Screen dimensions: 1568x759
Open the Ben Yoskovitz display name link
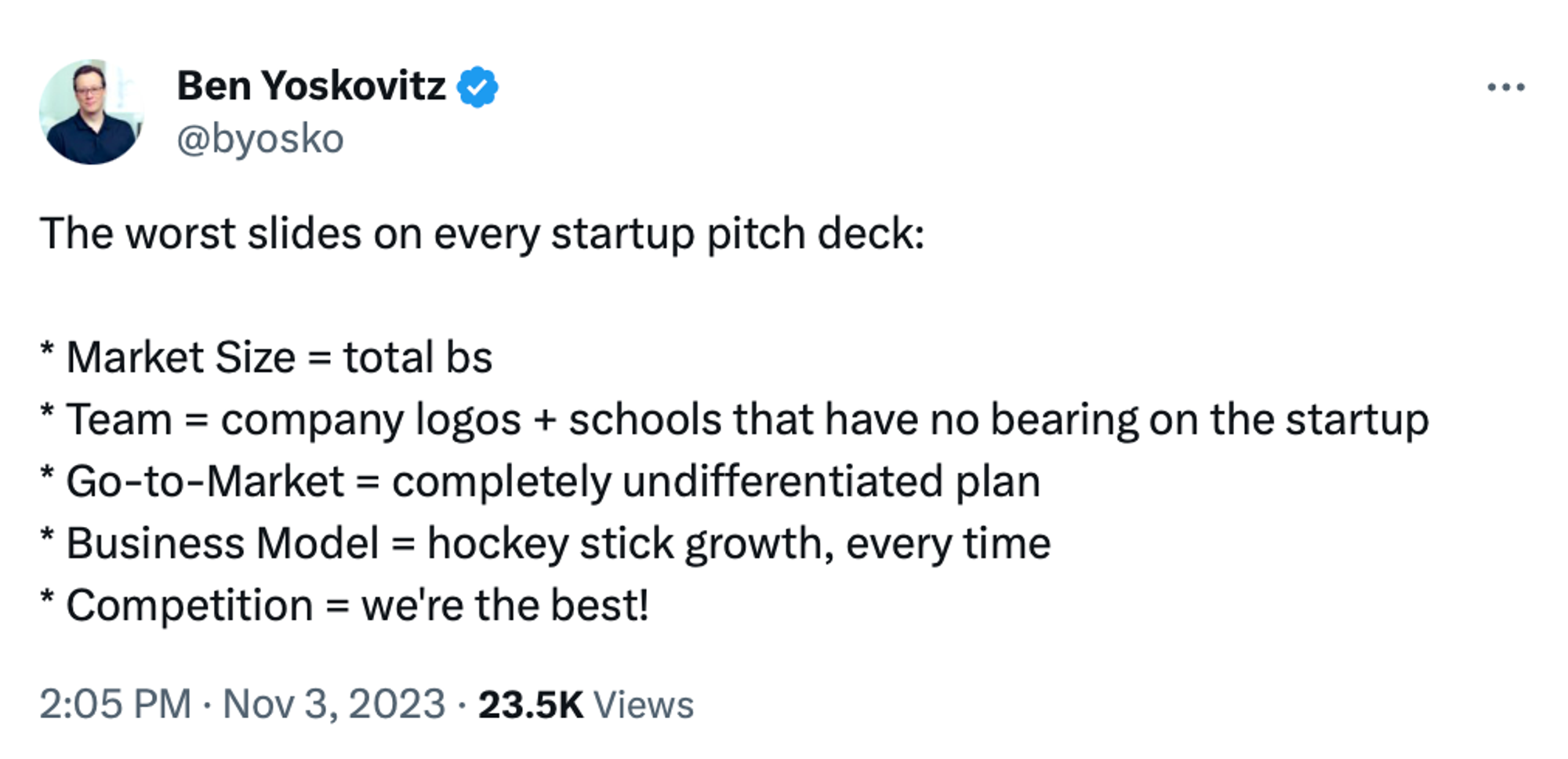[x=310, y=85]
